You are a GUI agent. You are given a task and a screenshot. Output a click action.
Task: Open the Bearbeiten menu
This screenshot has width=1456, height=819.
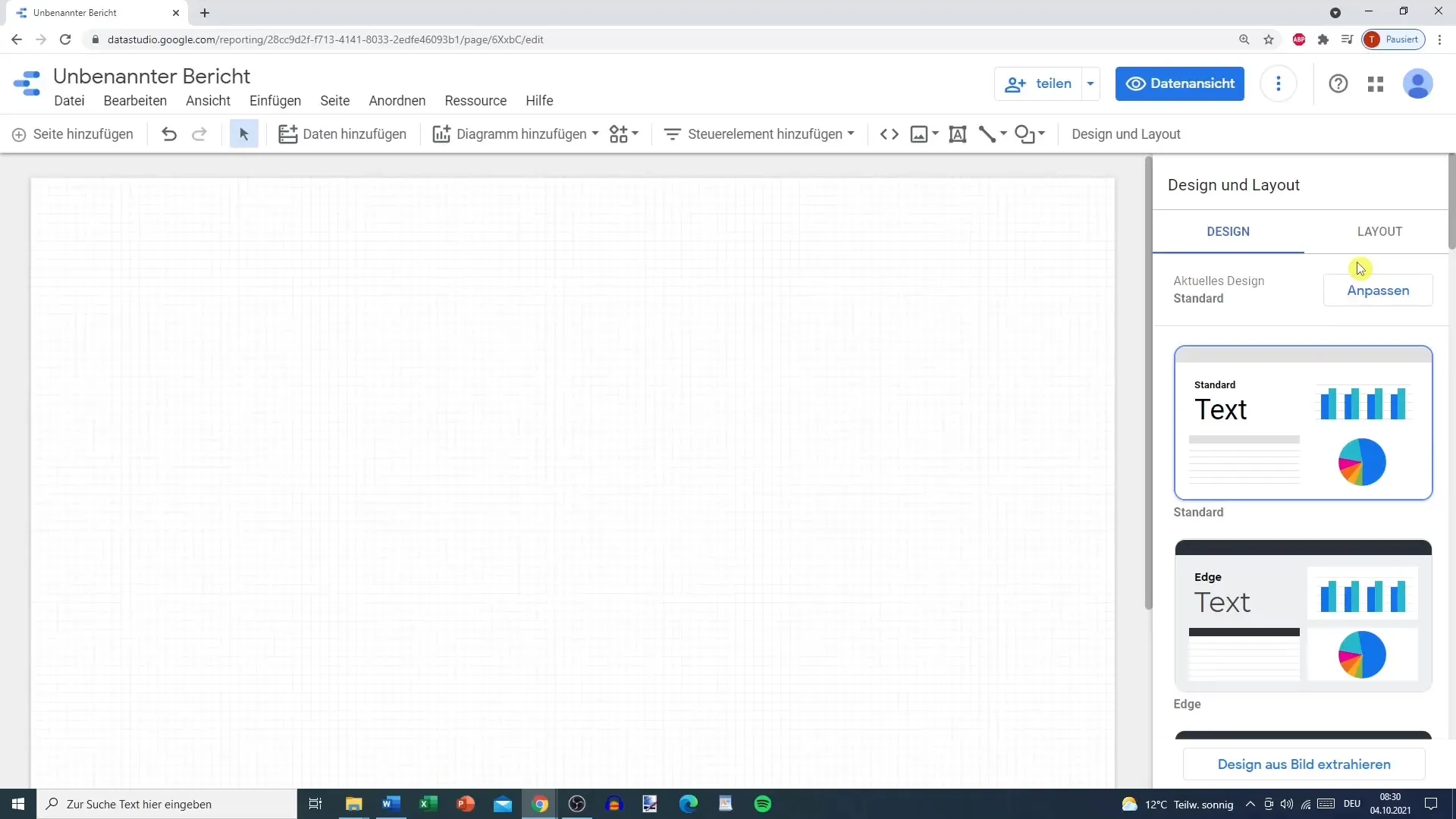tap(135, 101)
